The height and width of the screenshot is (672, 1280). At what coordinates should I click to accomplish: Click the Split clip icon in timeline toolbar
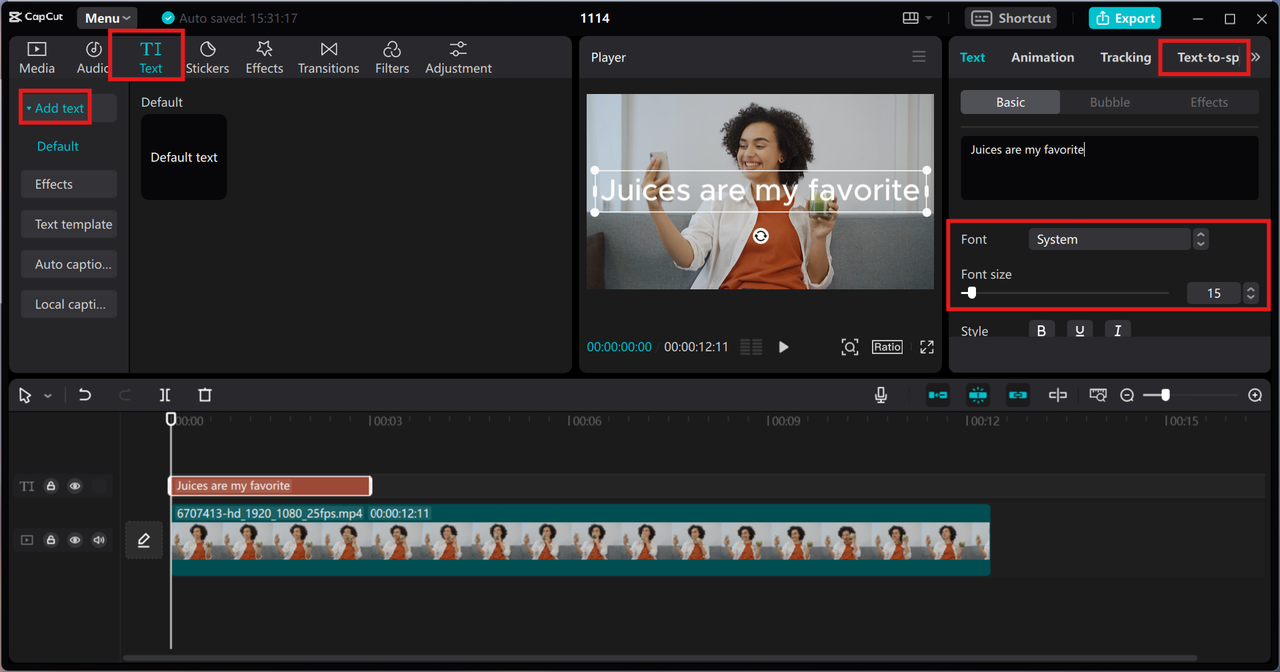(165, 395)
